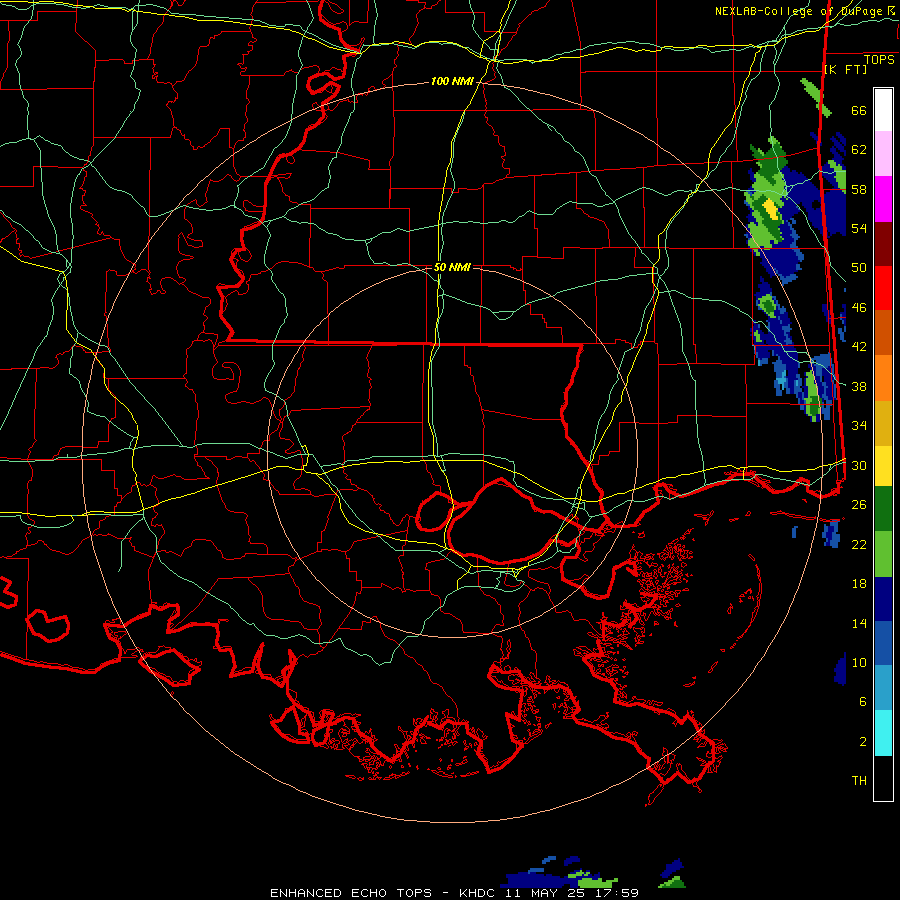Click the cyan 2-6 legend swatch
900x900 pixels.
(883, 733)
